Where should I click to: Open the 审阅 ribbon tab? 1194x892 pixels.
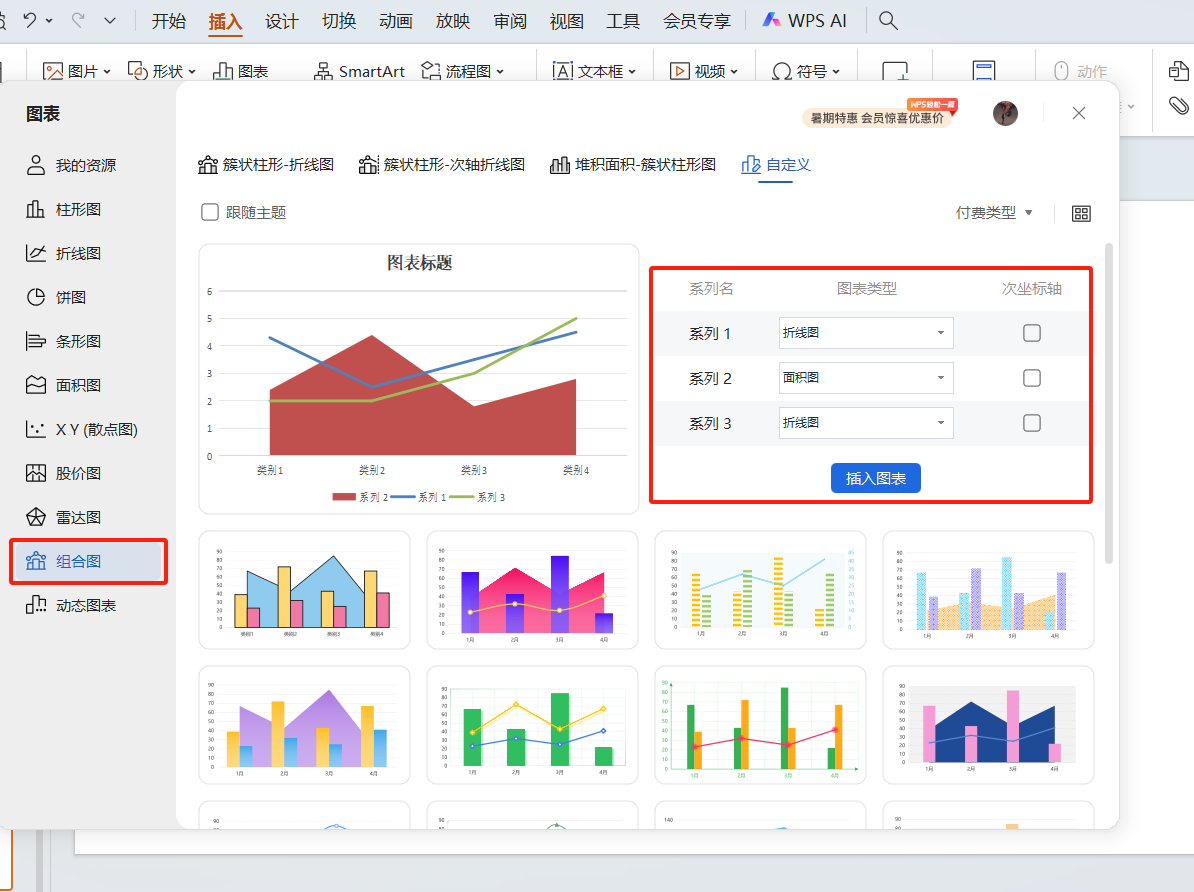point(509,20)
